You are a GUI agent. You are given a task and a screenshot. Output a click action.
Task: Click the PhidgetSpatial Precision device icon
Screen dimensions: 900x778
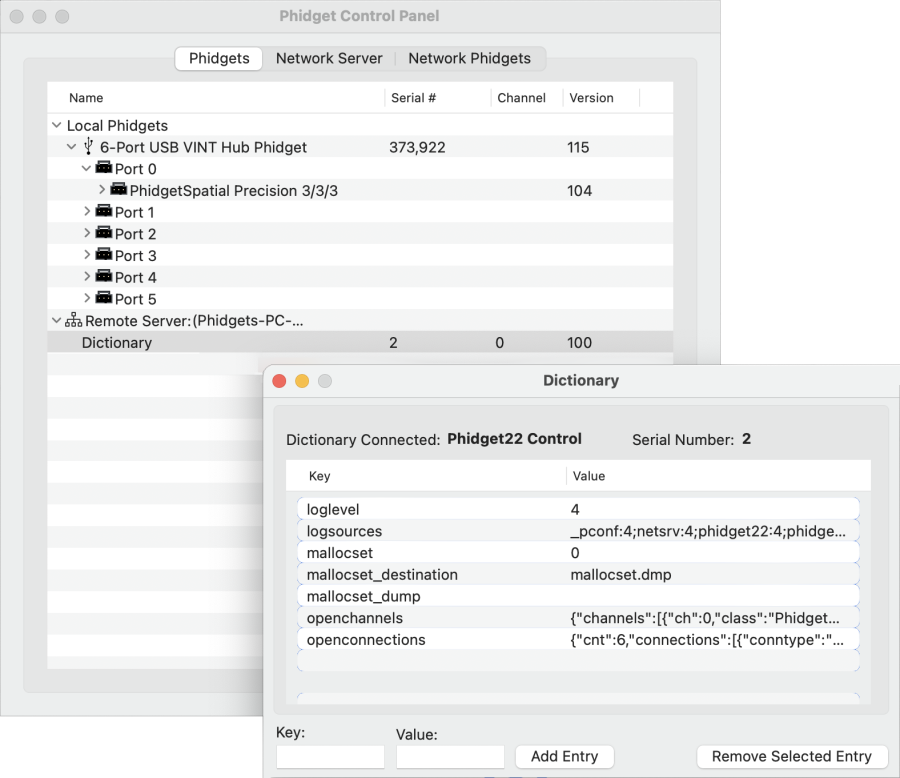point(120,190)
